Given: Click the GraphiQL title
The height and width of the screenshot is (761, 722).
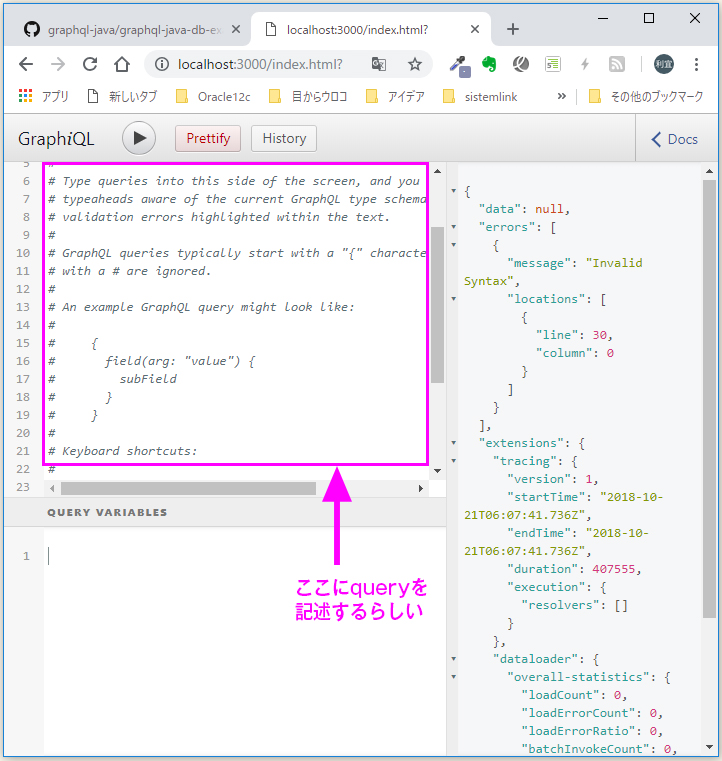Looking at the screenshot, I should click(x=56, y=139).
